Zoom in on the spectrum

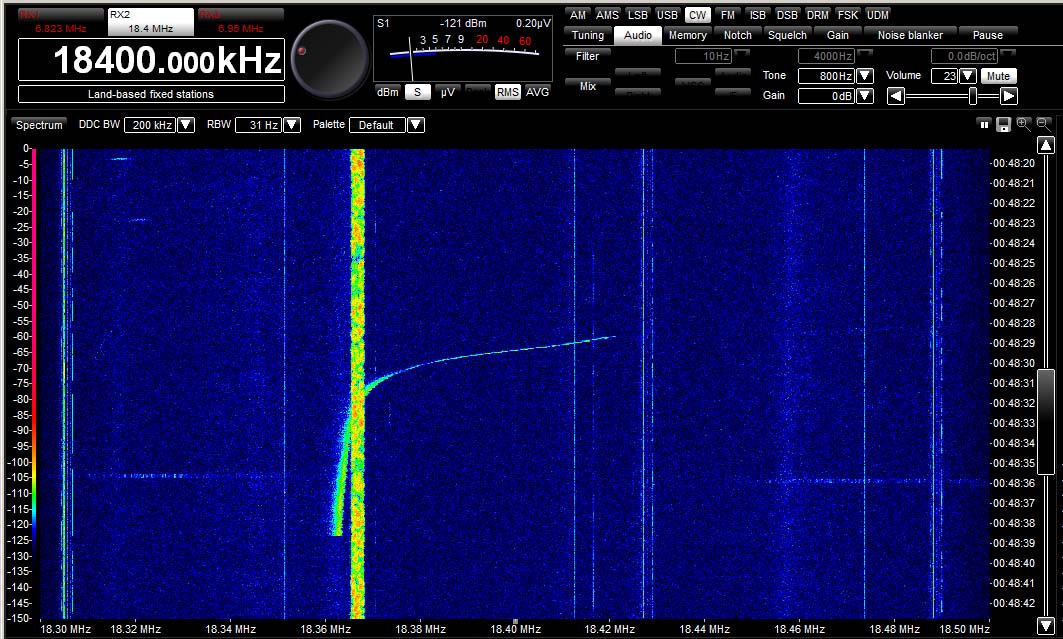click(1024, 124)
